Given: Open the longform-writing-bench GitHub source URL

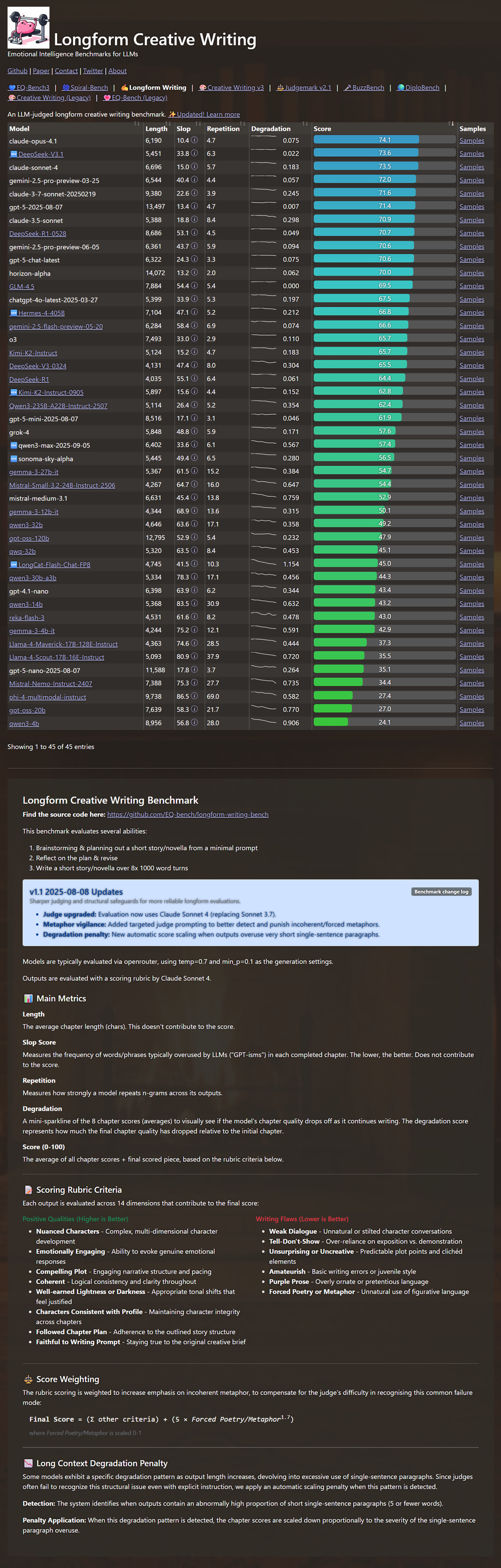Looking at the screenshot, I should pyautogui.click(x=188, y=814).
